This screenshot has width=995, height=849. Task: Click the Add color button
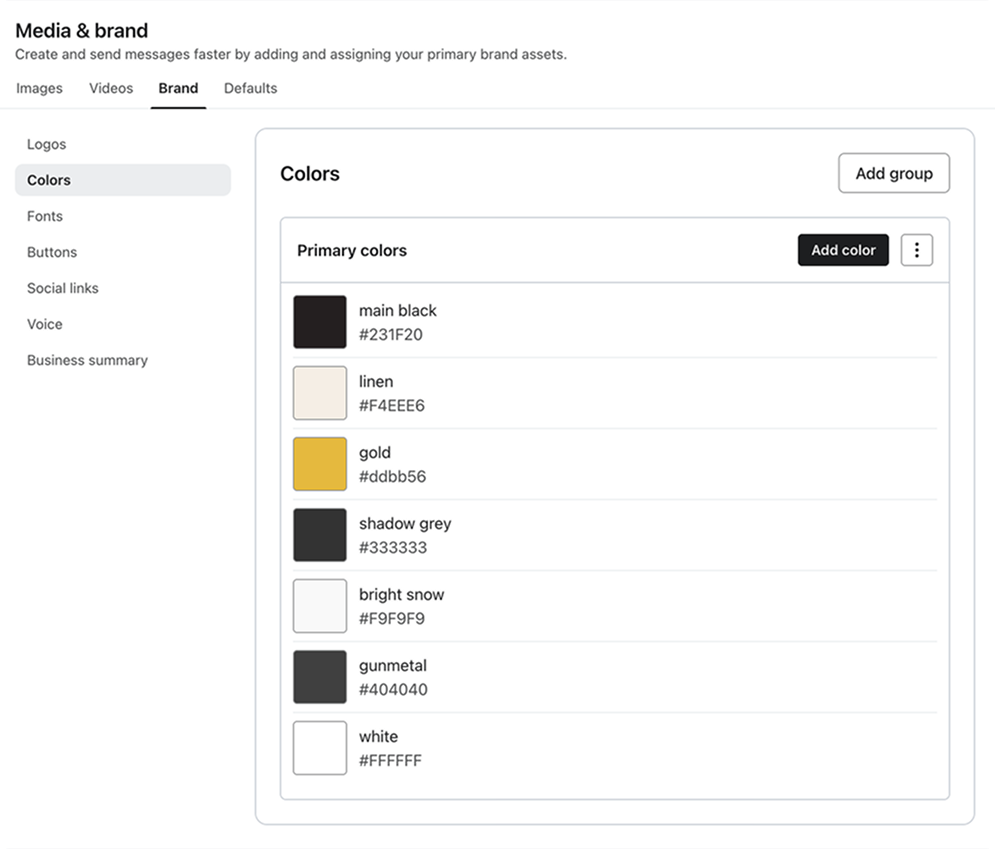click(843, 250)
